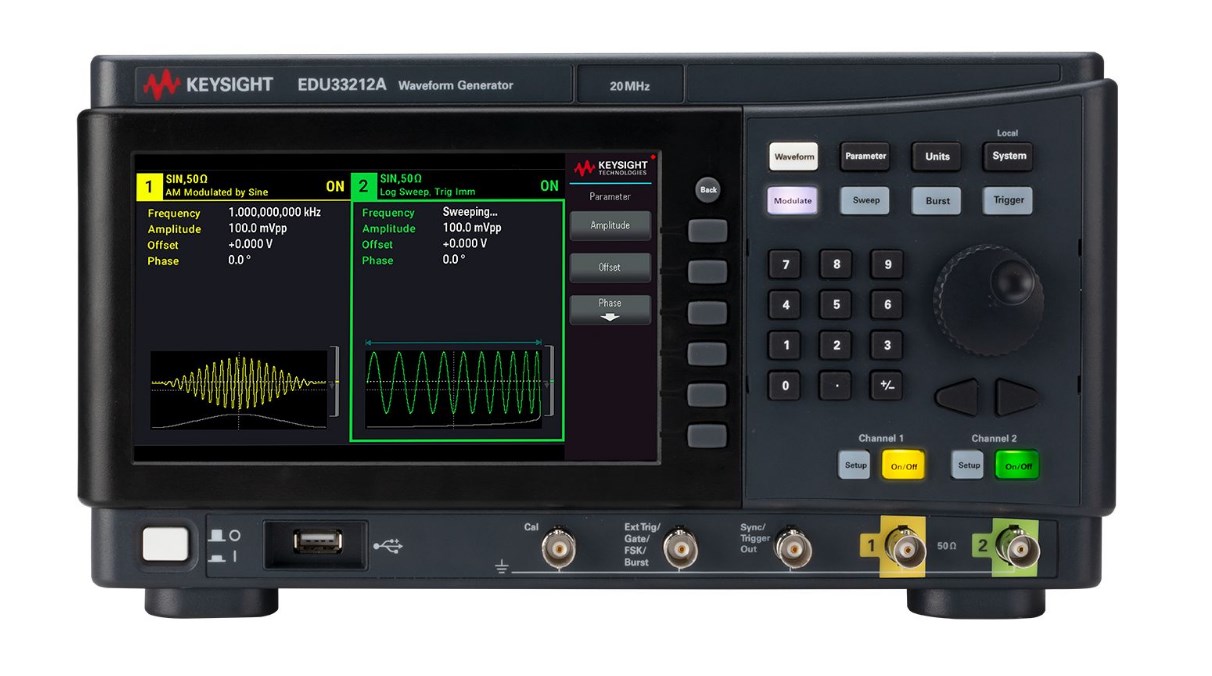Select the channel 2 green tab header

pyautogui.click(x=457, y=185)
